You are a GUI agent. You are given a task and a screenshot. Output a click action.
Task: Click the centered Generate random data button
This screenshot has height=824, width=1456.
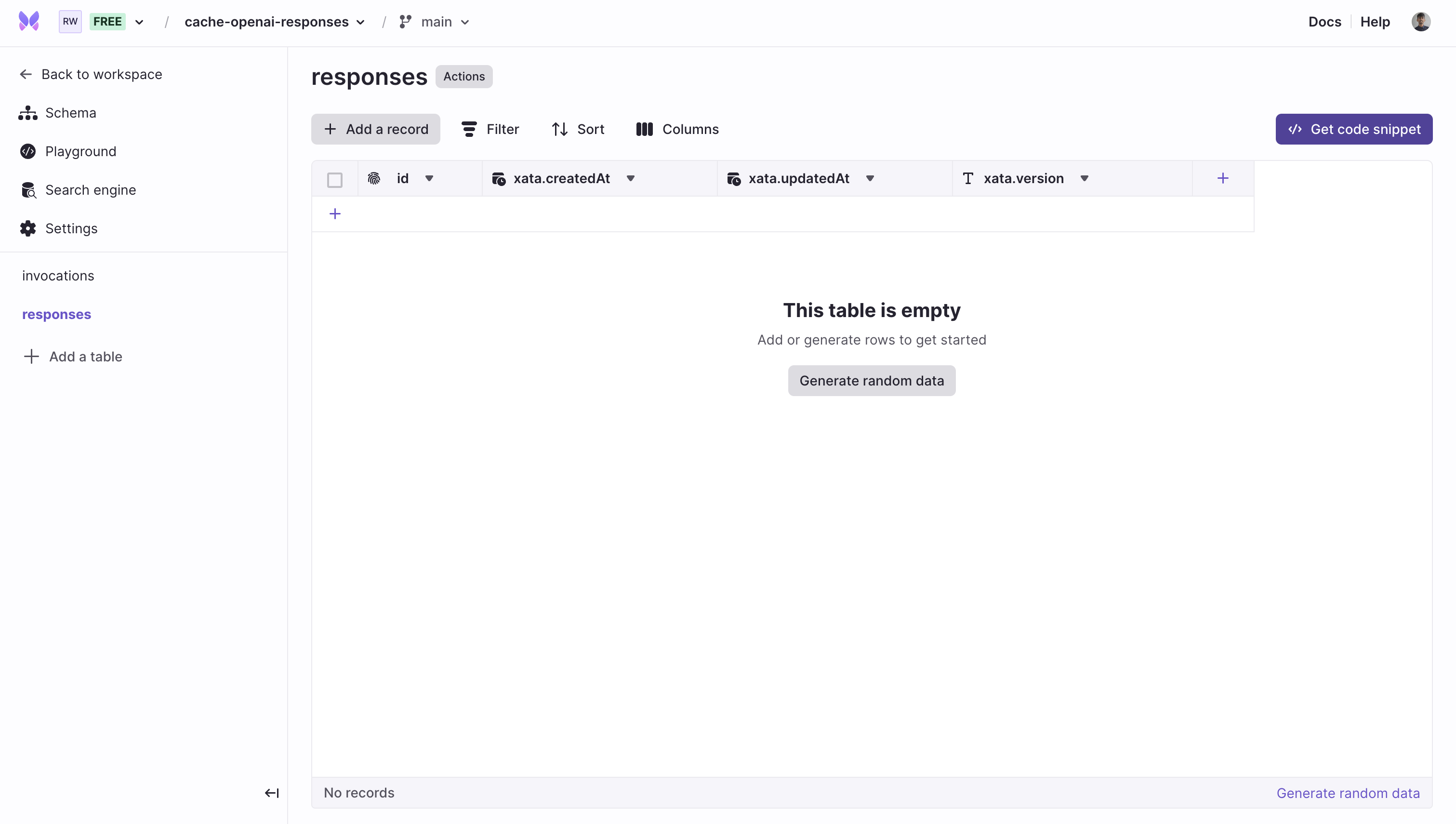click(x=872, y=380)
